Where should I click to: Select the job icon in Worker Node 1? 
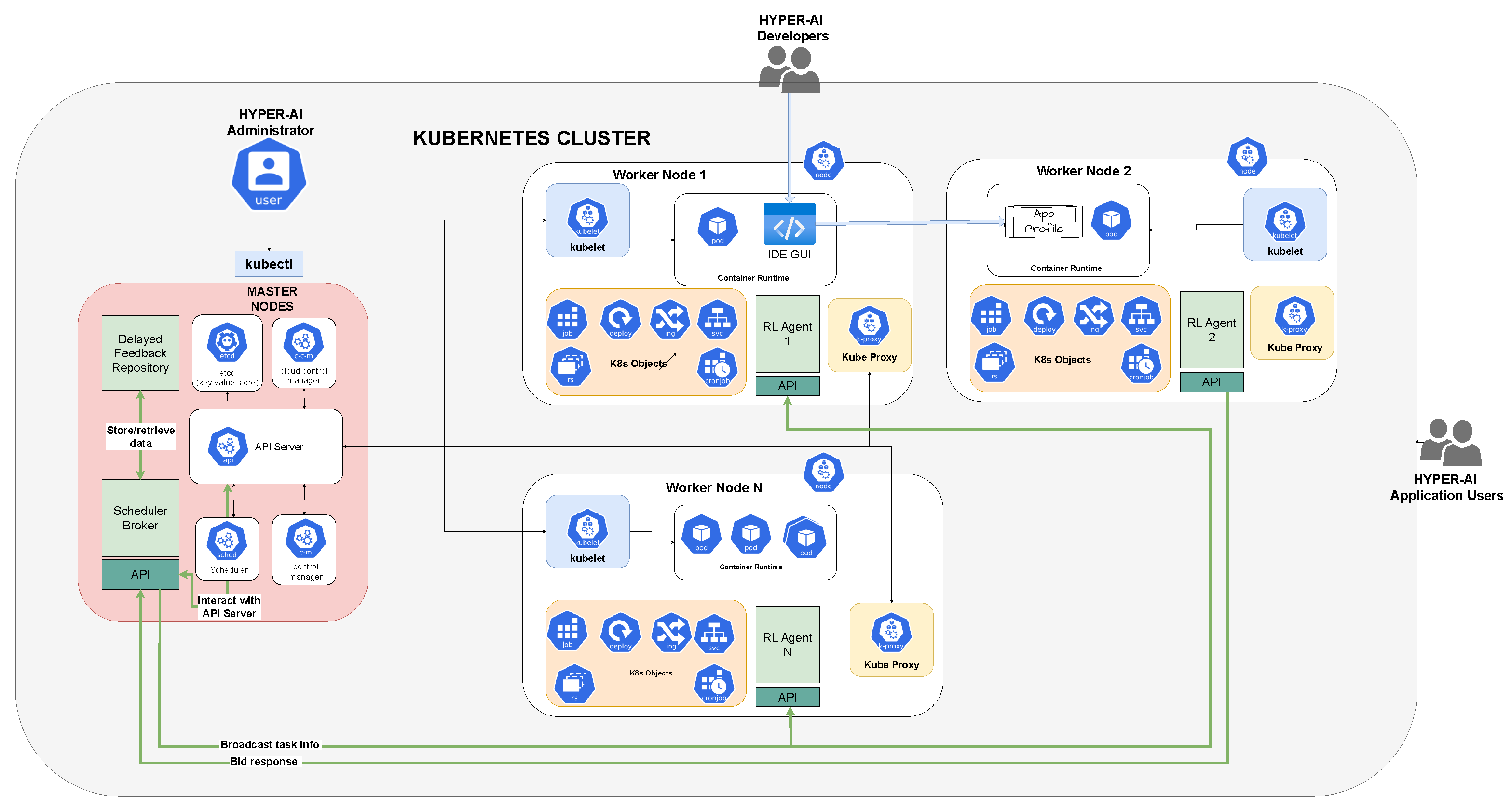point(567,319)
